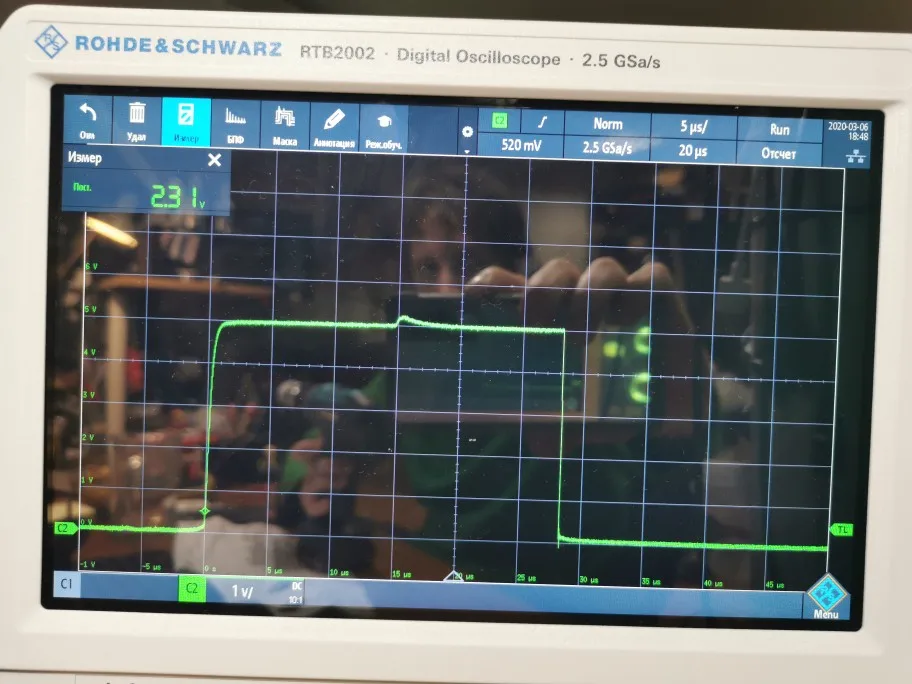The image size is (912, 684).
Task: Tap the 1 V/ vertical scale setting
Action: click(x=243, y=592)
